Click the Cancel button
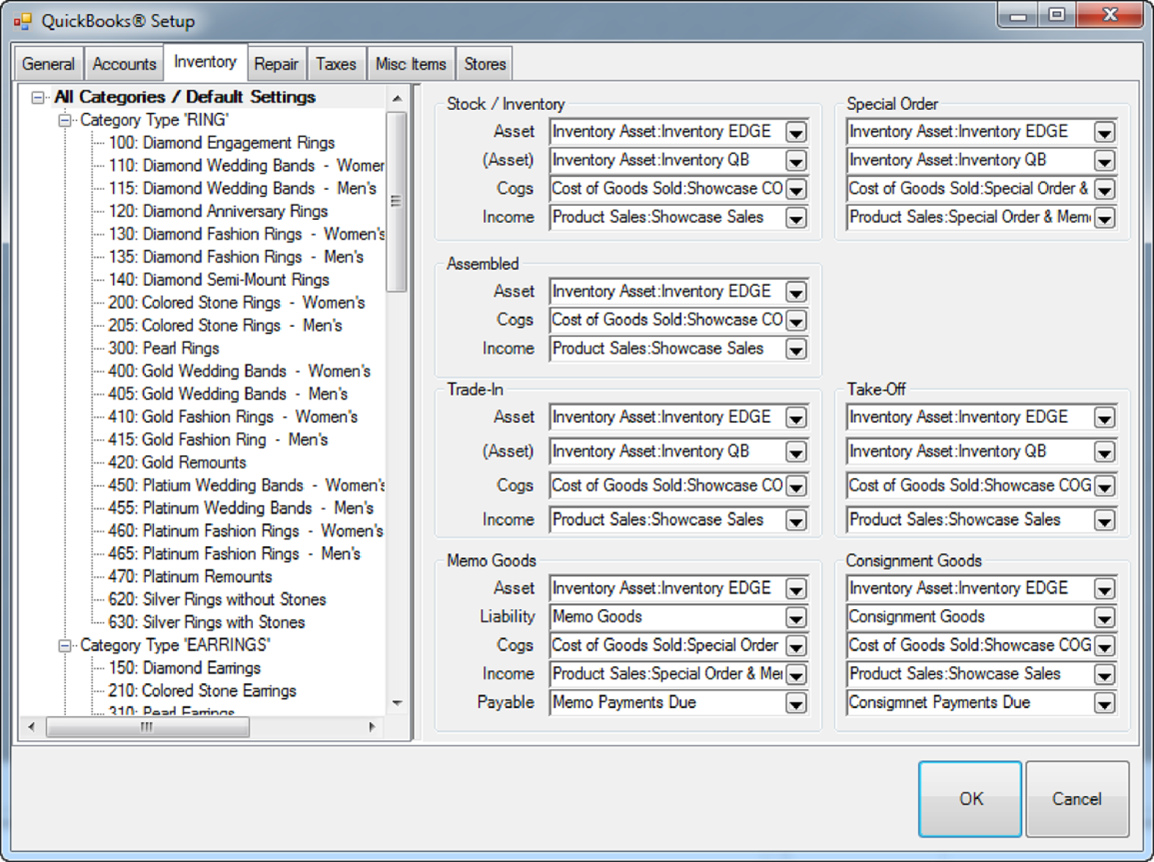1154x862 pixels. click(1077, 798)
